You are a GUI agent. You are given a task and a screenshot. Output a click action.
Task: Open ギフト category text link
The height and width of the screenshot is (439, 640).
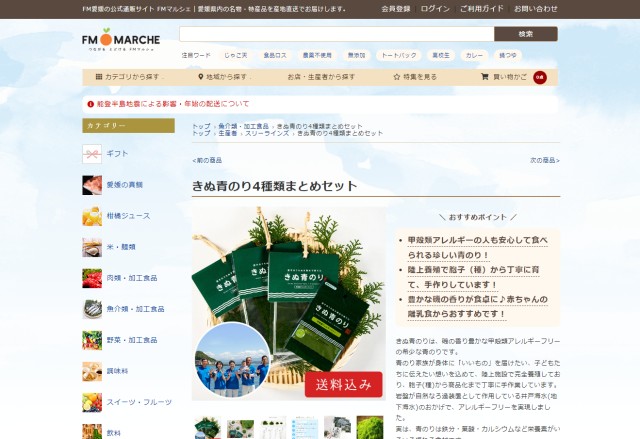point(117,154)
